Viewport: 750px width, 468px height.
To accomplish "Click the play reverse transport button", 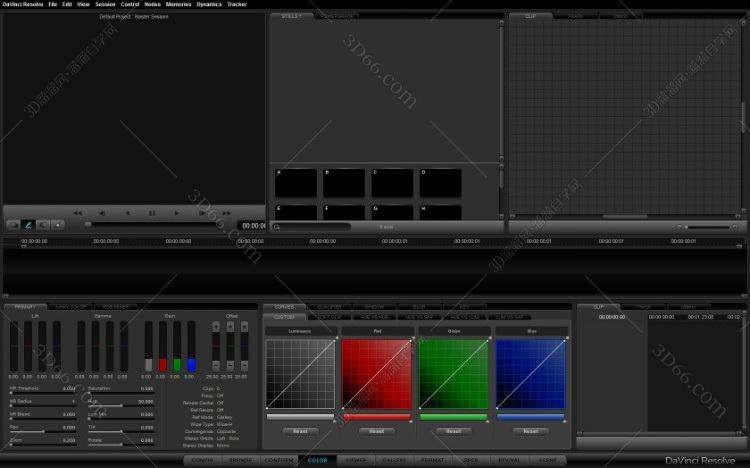I will pos(127,213).
